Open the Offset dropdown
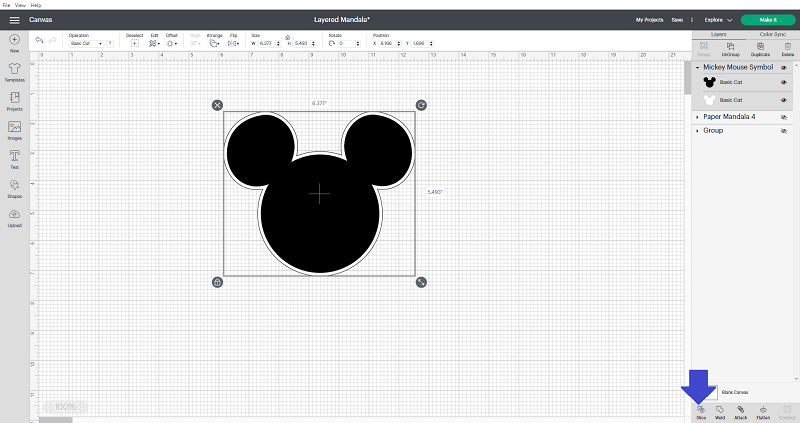Image resolution: width=800 pixels, height=423 pixels. 172,43
